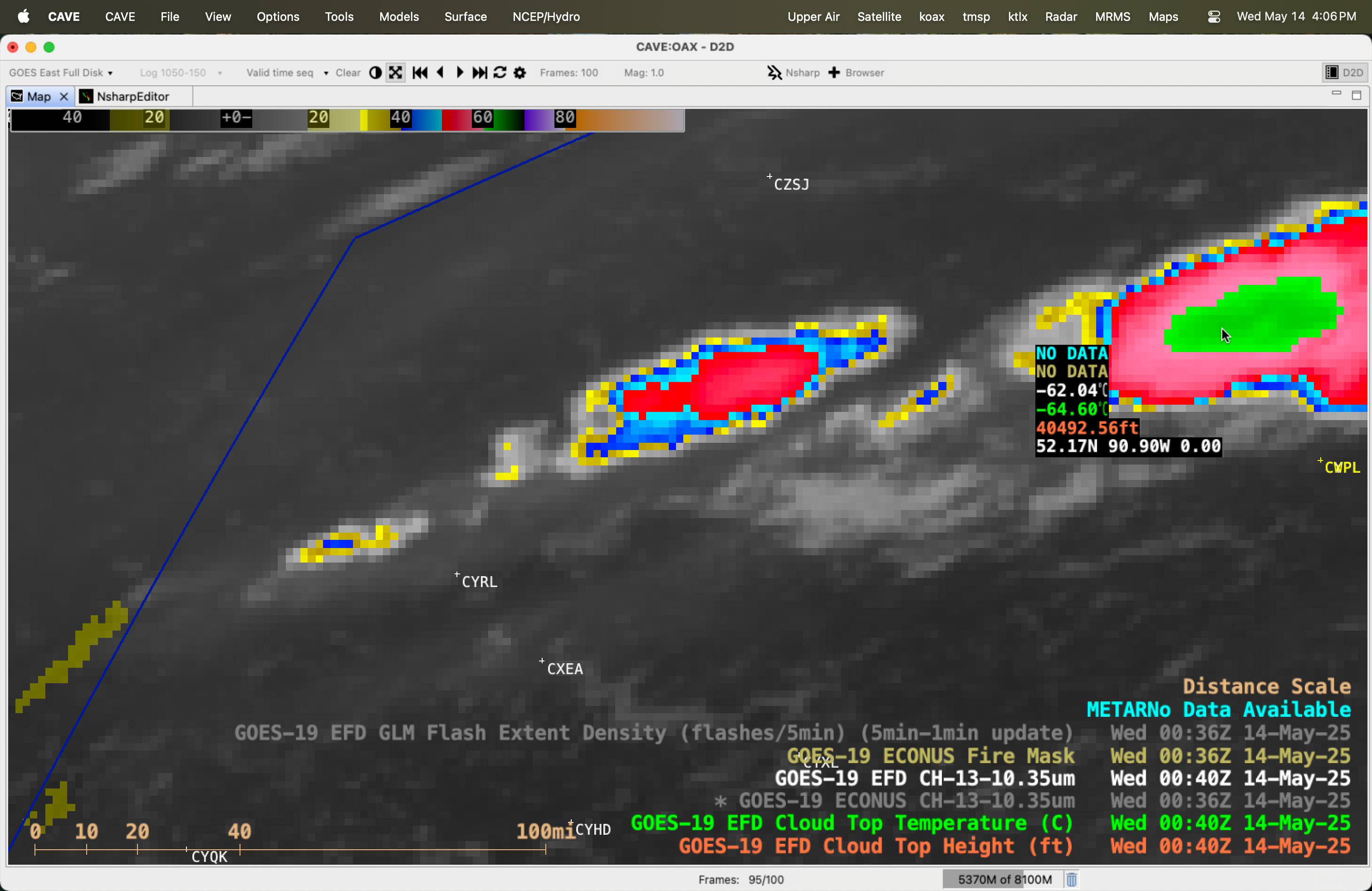Open the Radar menu
The height and width of the screenshot is (891, 1372).
(x=1061, y=17)
